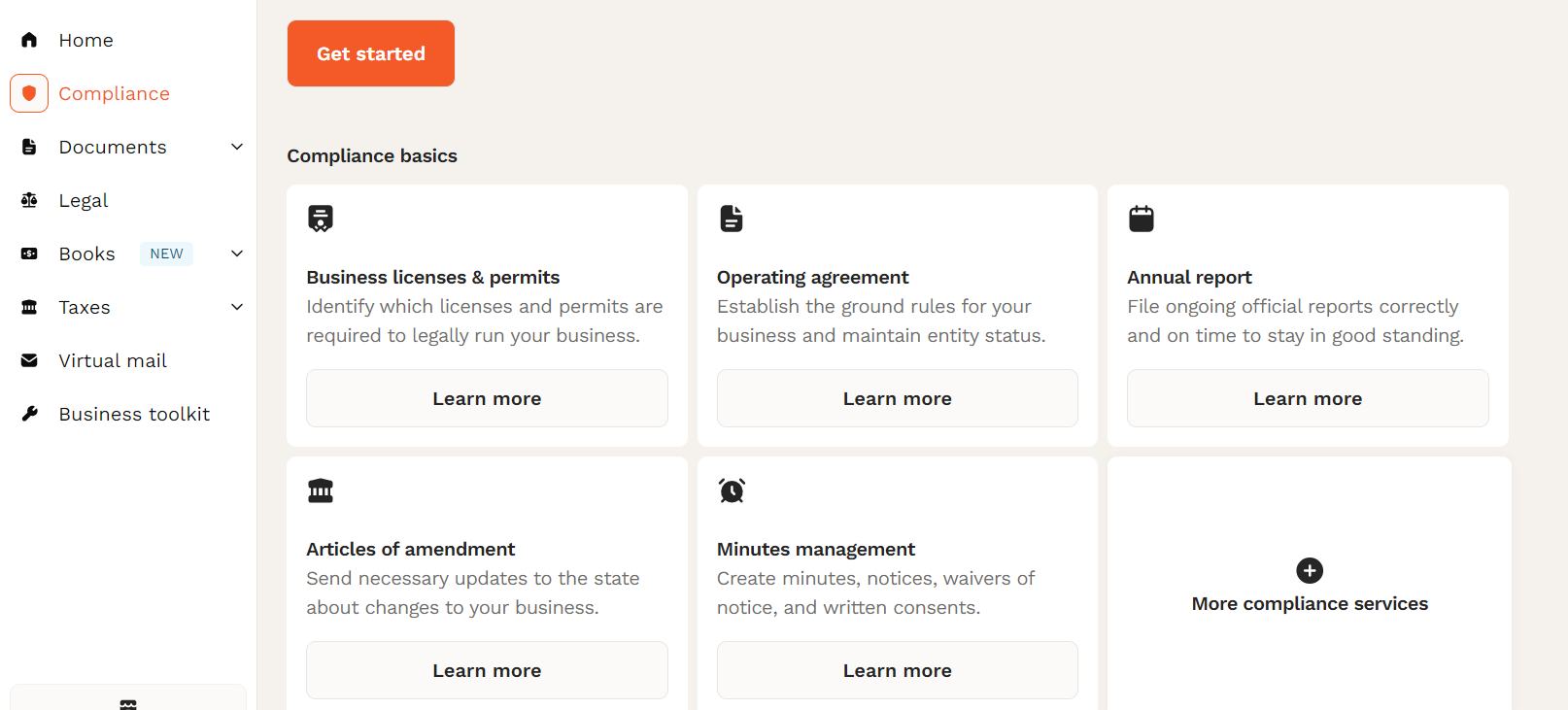
Task: Learn more about Operating agreement
Action: pyautogui.click(x=898, y=398)
